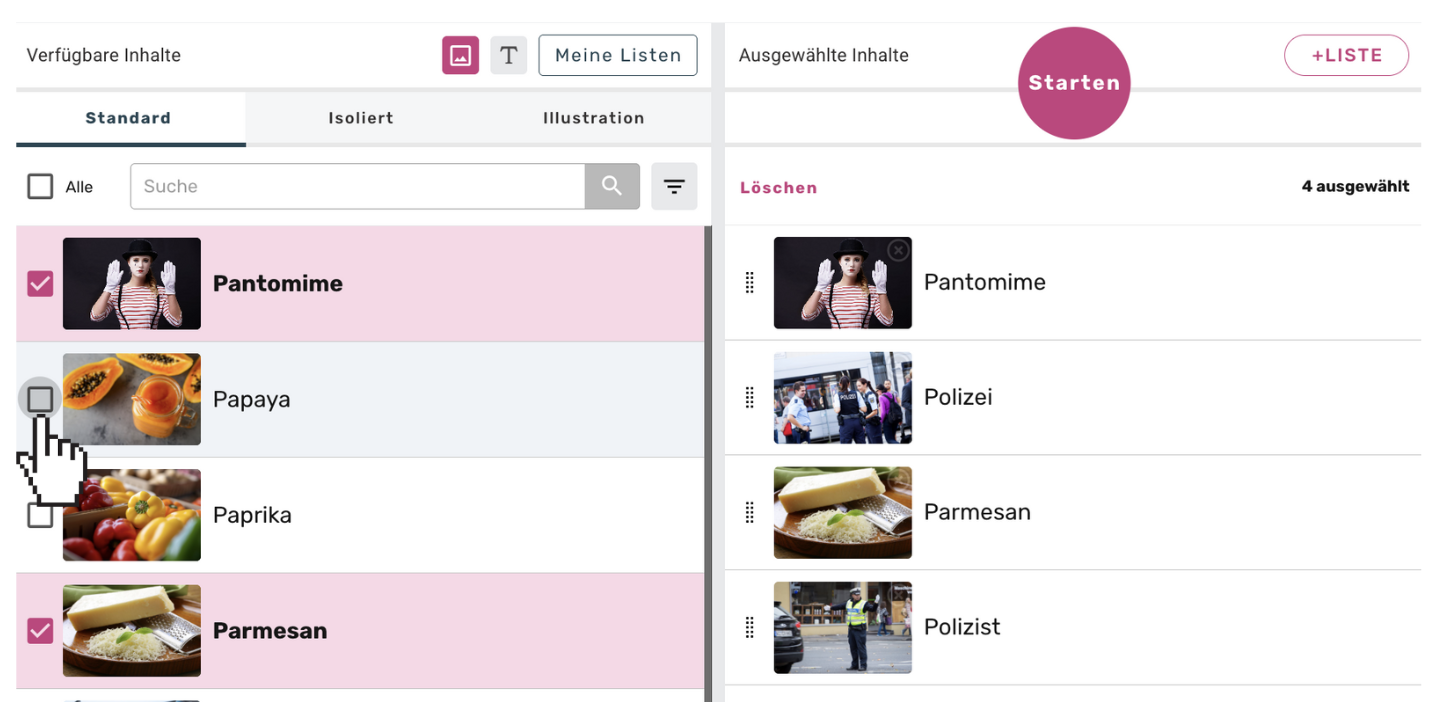Click the Polizei label in selected contents
1444x702 pixels.
tap(958, 397)
